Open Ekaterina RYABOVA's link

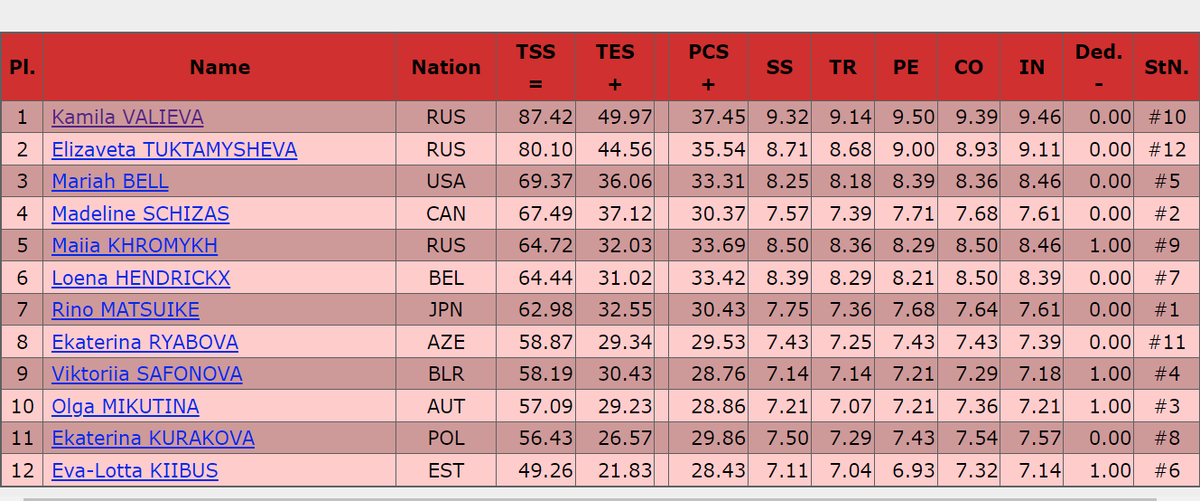point(145,342)
